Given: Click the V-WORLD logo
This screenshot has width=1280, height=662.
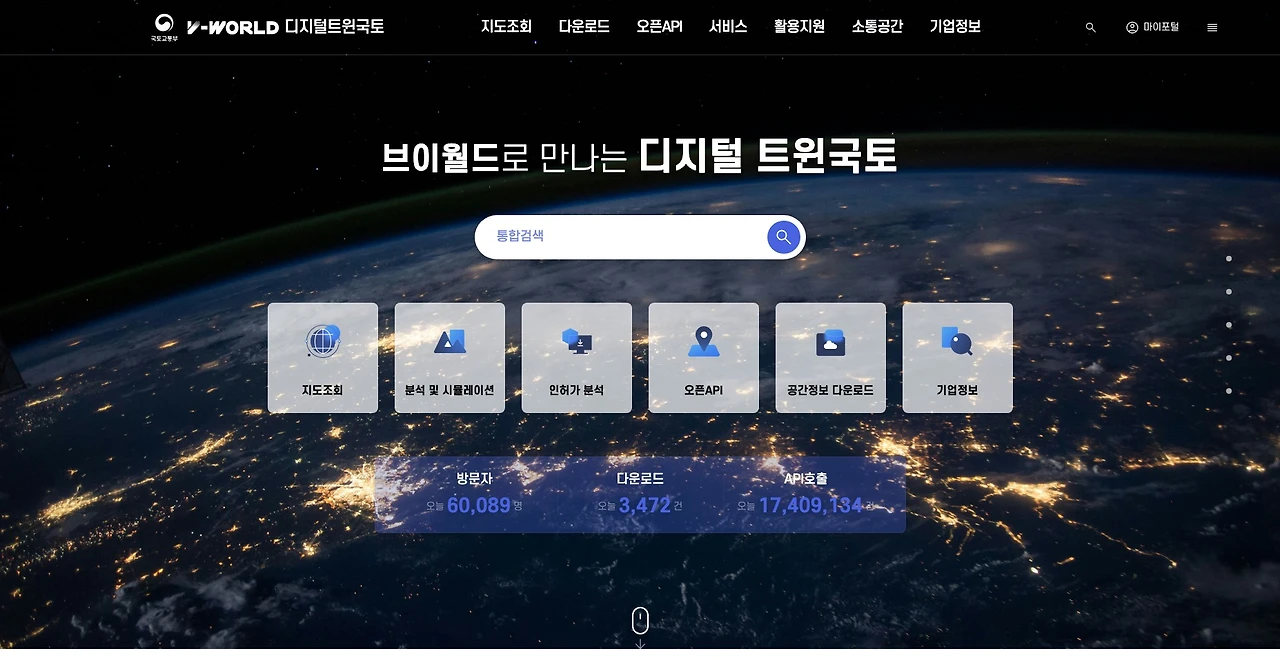Looking at the screenshot, I should [231, 27].
